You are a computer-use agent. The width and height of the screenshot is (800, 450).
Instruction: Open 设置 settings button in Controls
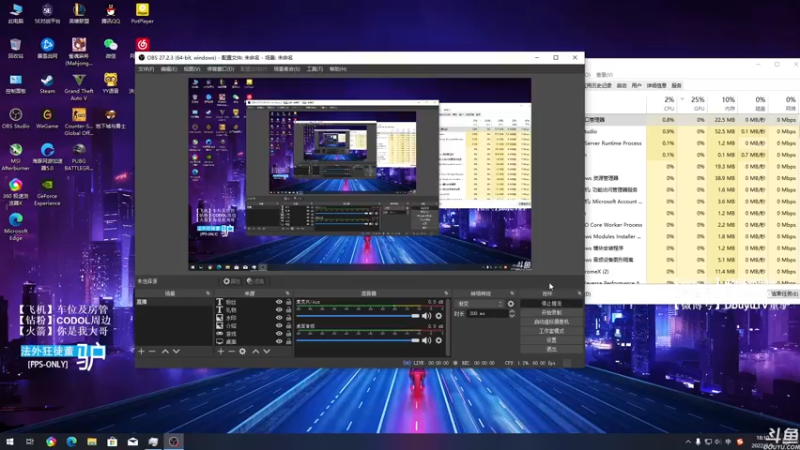[x=552, y=340]
